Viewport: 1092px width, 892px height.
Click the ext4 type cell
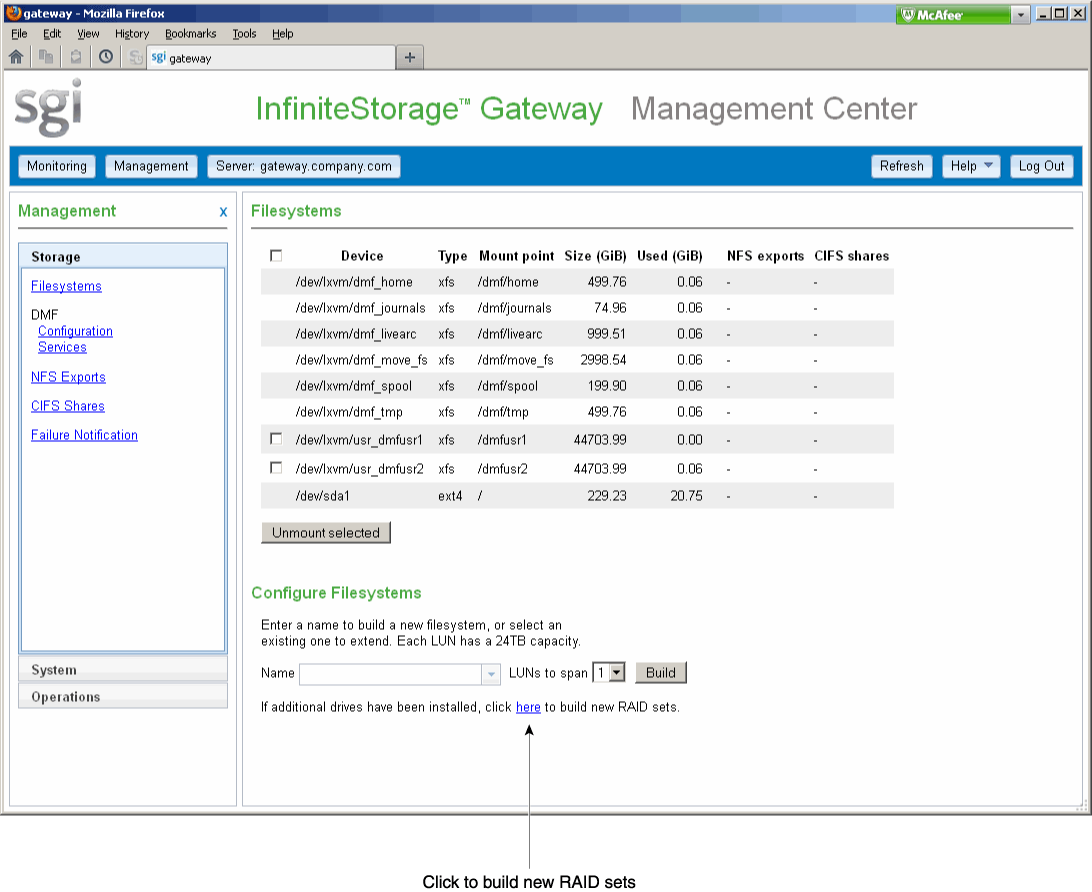pyautogui.click(x=450, y=496)
